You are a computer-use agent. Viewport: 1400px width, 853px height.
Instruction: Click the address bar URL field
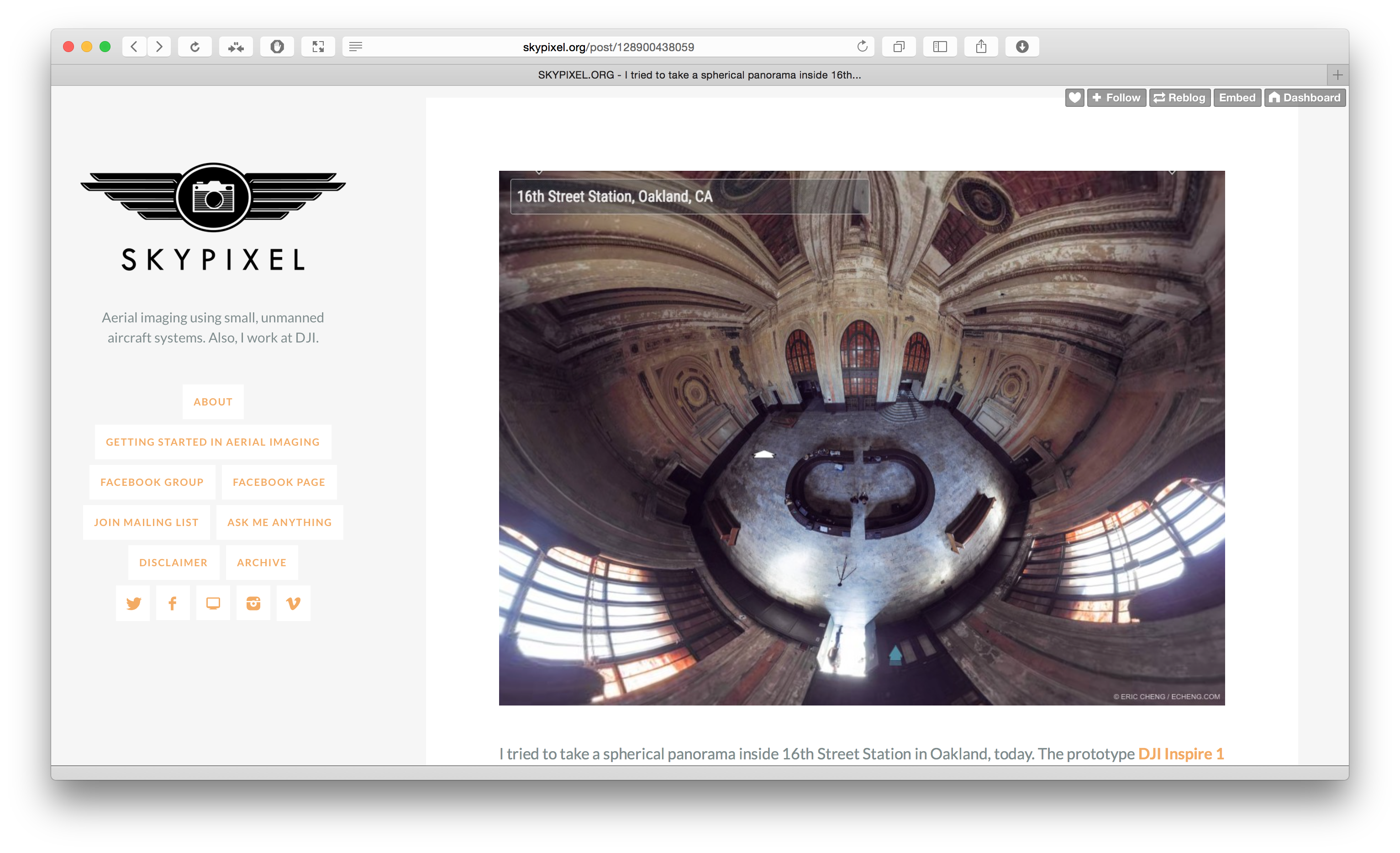[x=608, y=47]
